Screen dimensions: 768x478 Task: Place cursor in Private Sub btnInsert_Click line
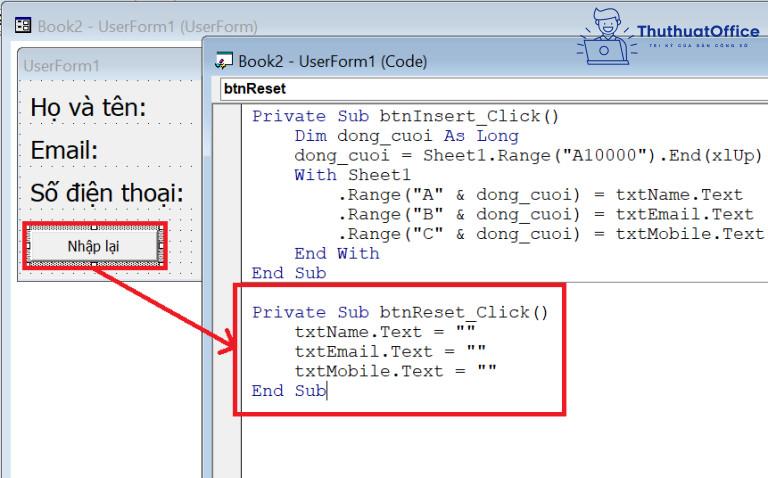click(405, 117)
